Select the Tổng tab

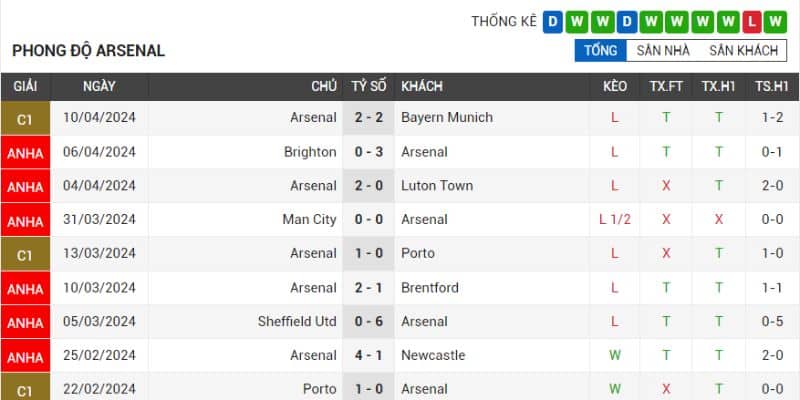pyautogui.click(x=600, y=50)
